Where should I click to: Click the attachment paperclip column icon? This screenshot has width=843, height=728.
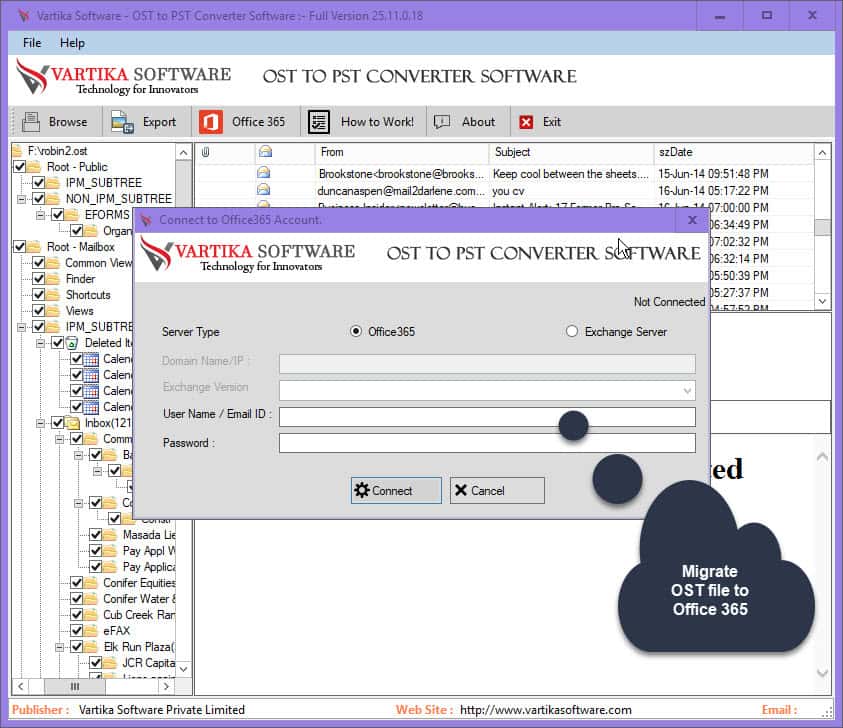click(x=205, y=152)
